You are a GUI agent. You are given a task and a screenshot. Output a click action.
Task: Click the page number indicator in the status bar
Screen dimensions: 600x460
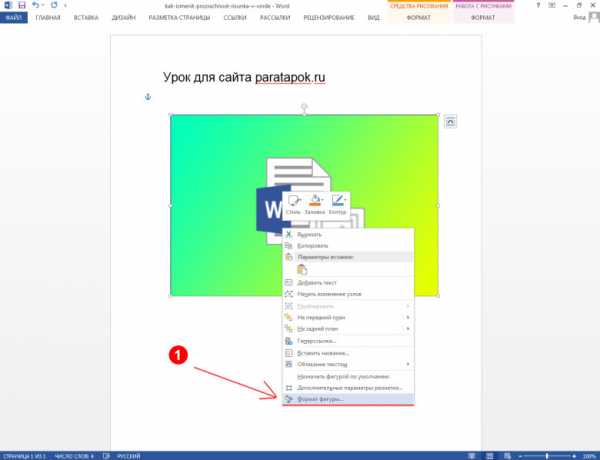pyautogui.click(x=24, y=456)
